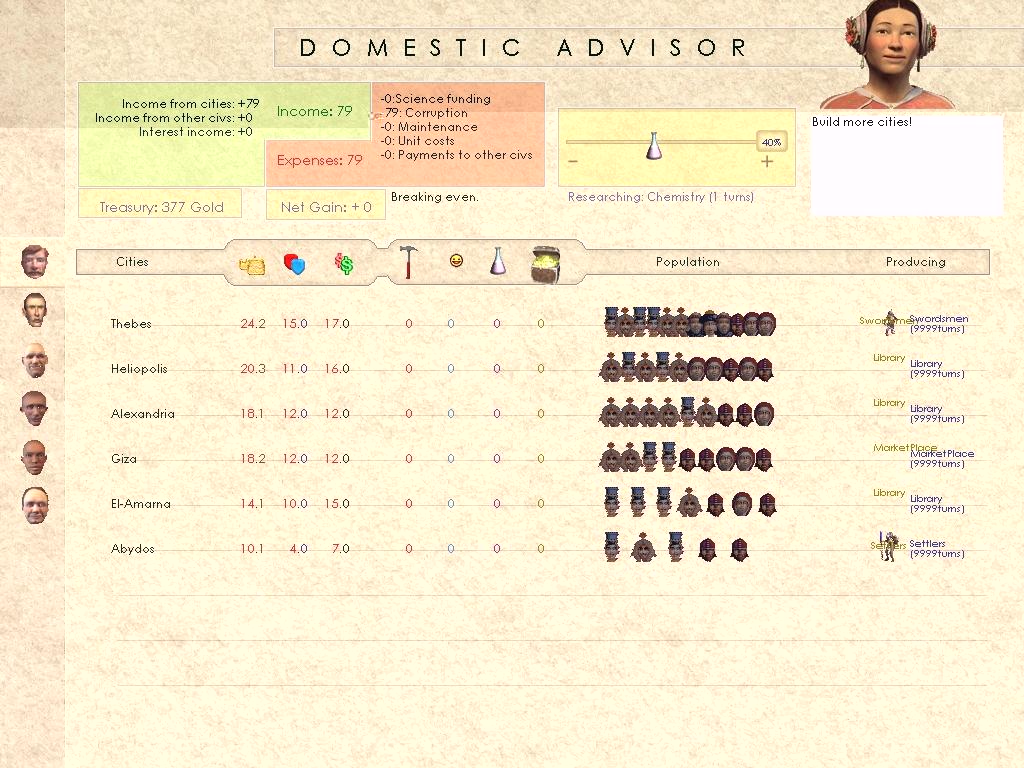Click the Population column header
Viewport: 1024px width, 768px height.
click(687, 262)
